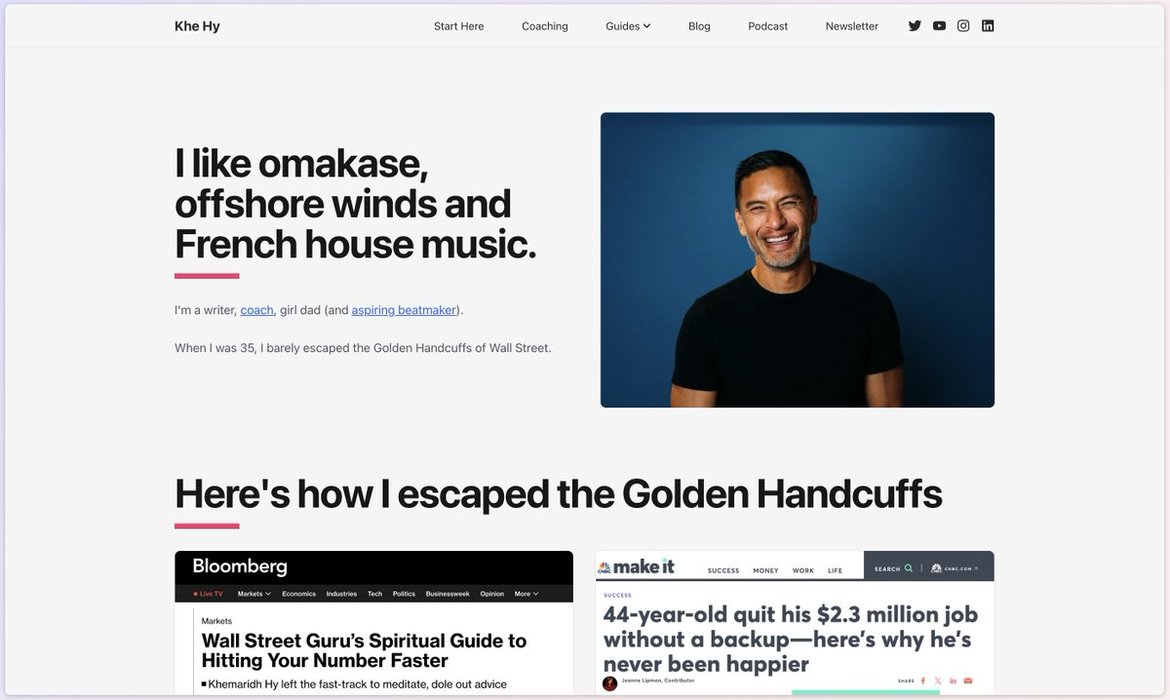This screenshot has height=700, width=1170.
Task: Click the Bloomberg logo in the article image
Action: coord(240,566)
